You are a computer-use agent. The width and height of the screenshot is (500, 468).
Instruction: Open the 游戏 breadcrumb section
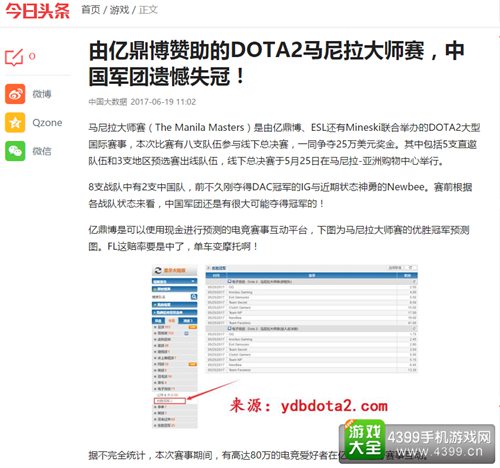pyautogui.click(x=119, y=10)
